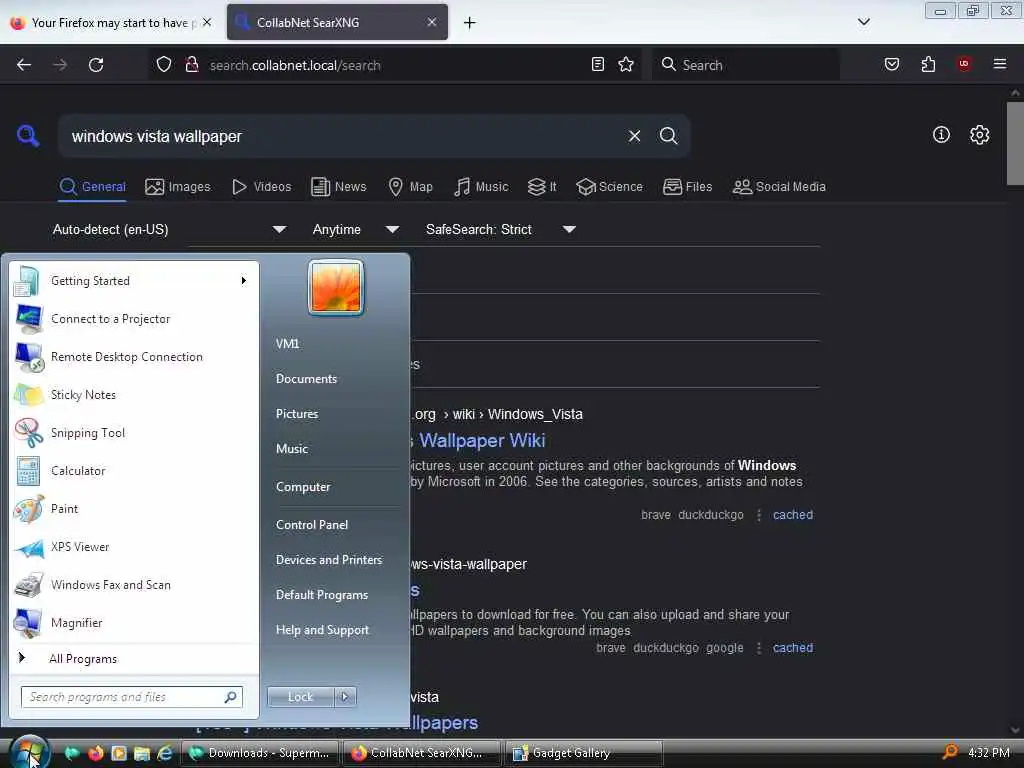The width and height of the screenshot is (1024, 768).
Task: Click the page vertical scrollbar thumb
Action: tap(1014, 143)
